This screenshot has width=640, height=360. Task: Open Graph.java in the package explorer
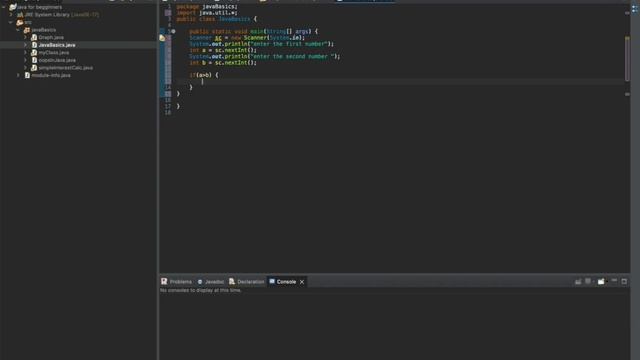[x=51, y=37]
